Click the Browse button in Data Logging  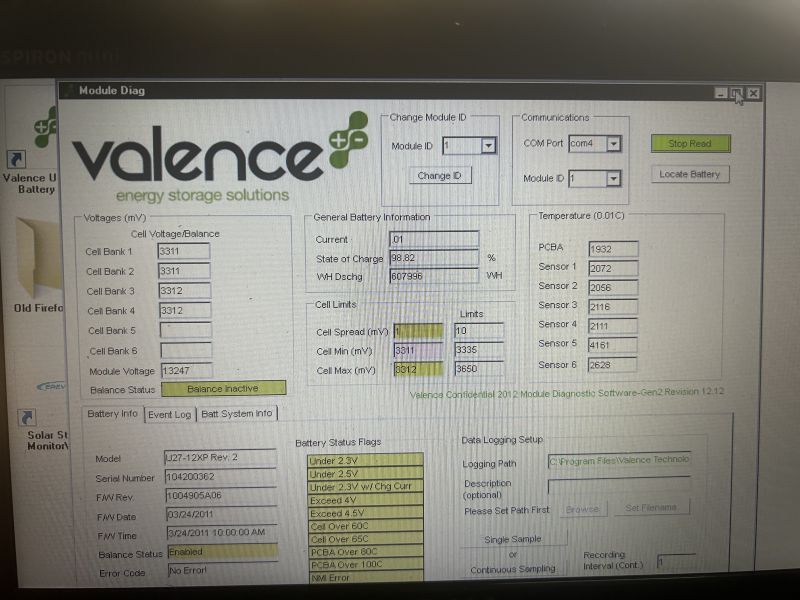click(x=583, y=509)
